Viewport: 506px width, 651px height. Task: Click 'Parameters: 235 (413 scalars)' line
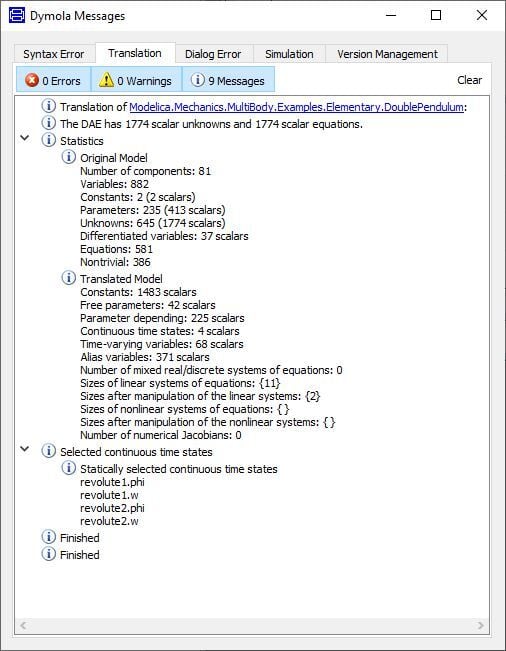coord(152,210)
